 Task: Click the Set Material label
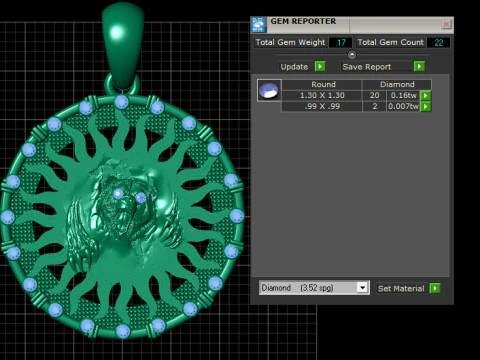point(401,288)
